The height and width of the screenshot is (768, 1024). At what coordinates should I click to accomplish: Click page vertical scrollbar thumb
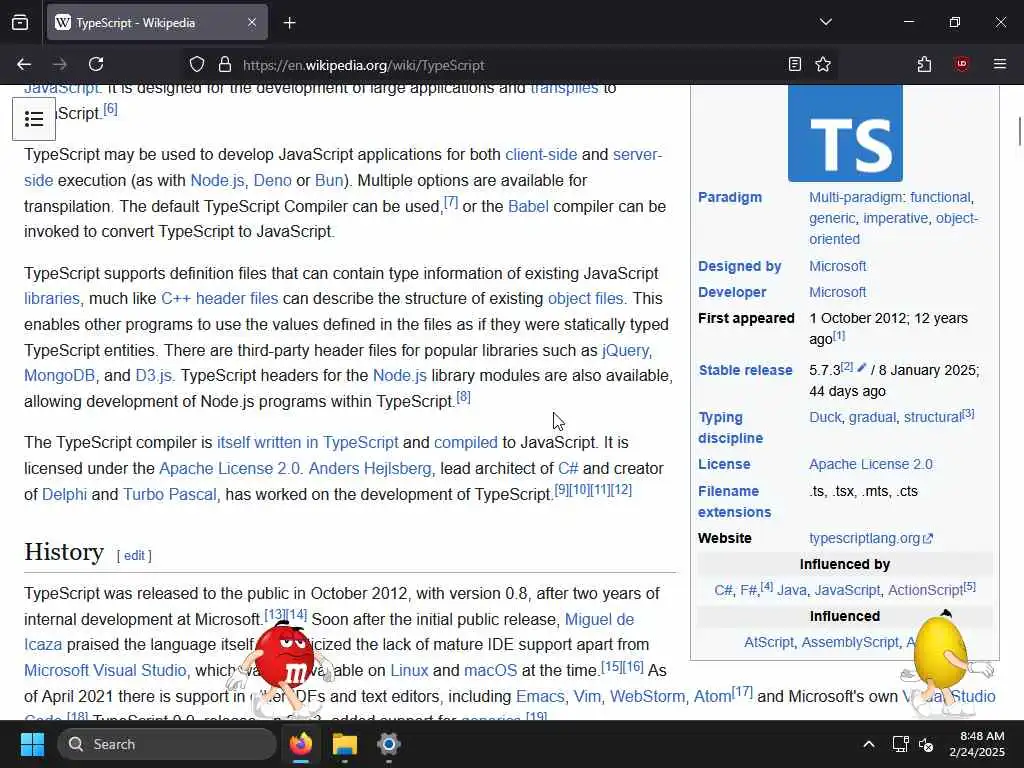click(1019, 131)
